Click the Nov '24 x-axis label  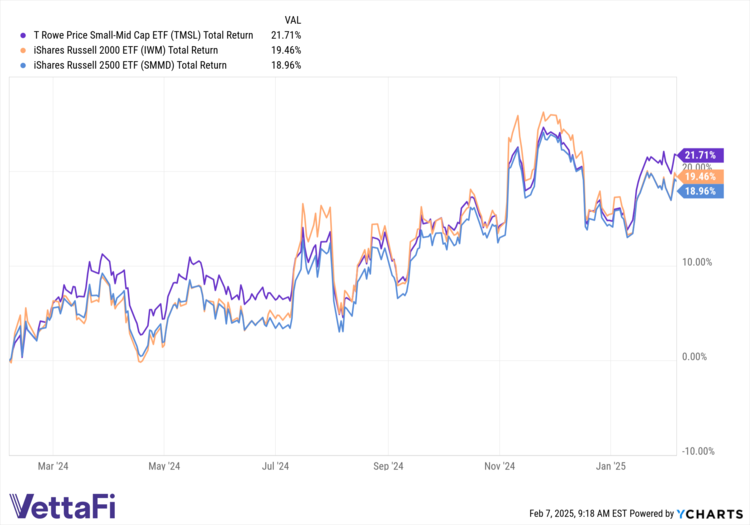pos(499,466)
